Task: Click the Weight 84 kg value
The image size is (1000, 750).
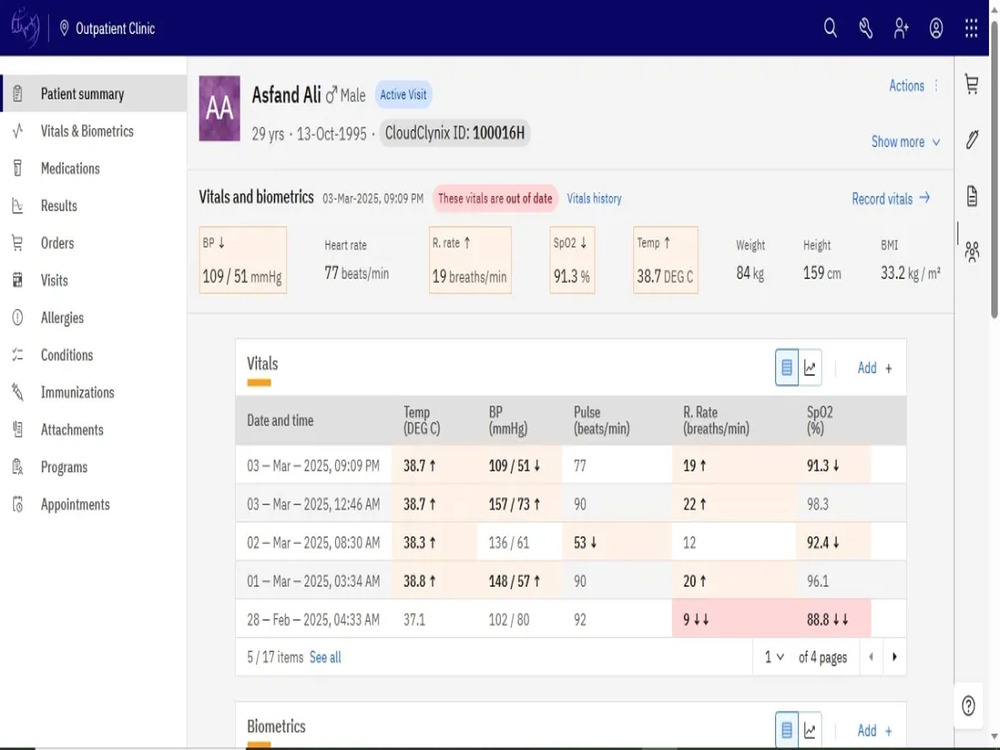Action: pyautogui.click(x=750, y=274)
